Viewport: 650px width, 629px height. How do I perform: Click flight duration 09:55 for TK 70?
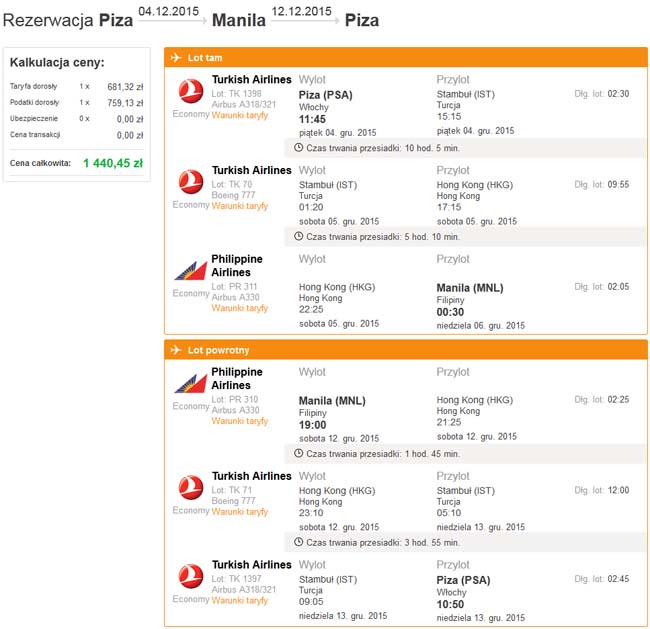tap(618, 185)
